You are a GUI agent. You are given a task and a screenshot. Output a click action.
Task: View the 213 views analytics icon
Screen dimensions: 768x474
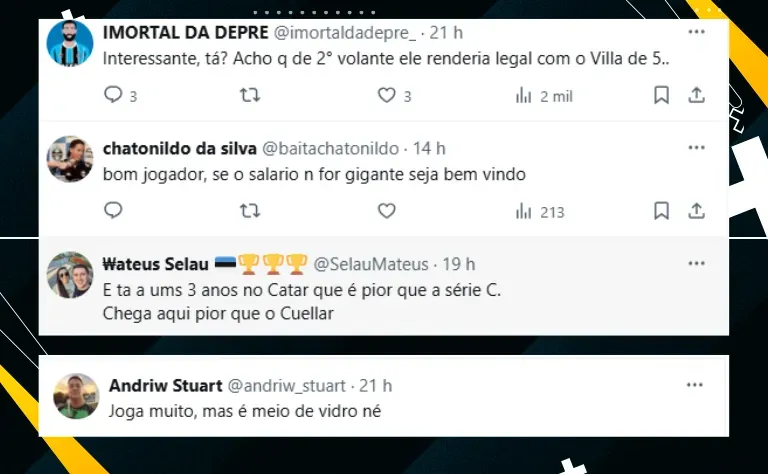[524, 211]
